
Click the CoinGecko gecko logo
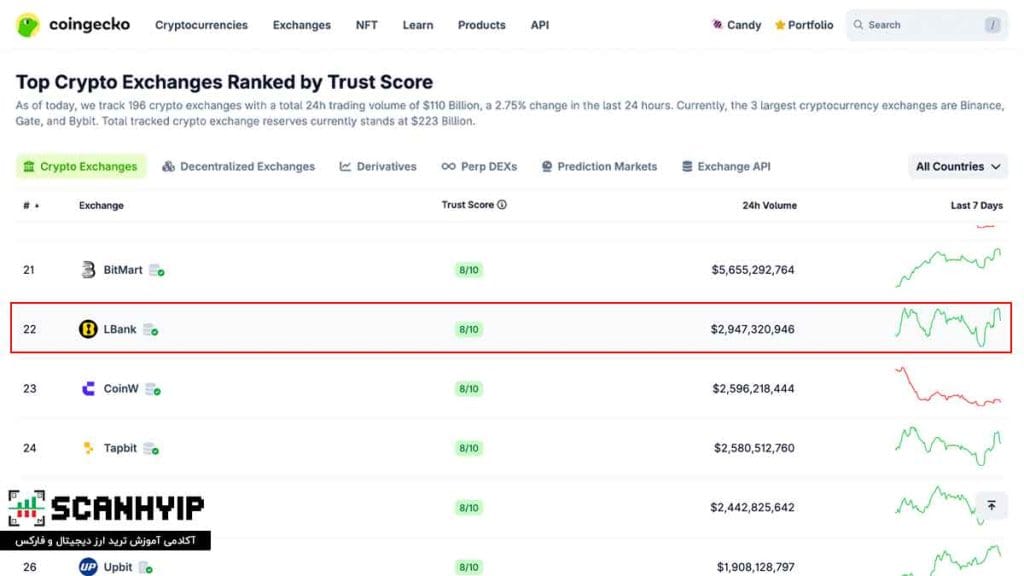(27, 25)
